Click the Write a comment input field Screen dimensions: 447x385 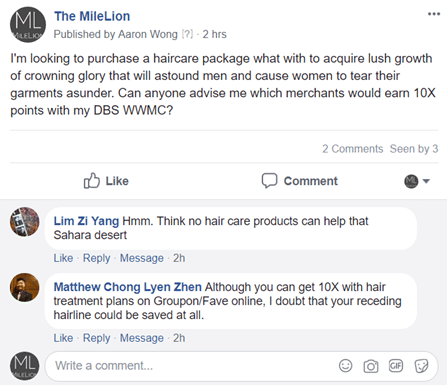[x=241, y=366]
